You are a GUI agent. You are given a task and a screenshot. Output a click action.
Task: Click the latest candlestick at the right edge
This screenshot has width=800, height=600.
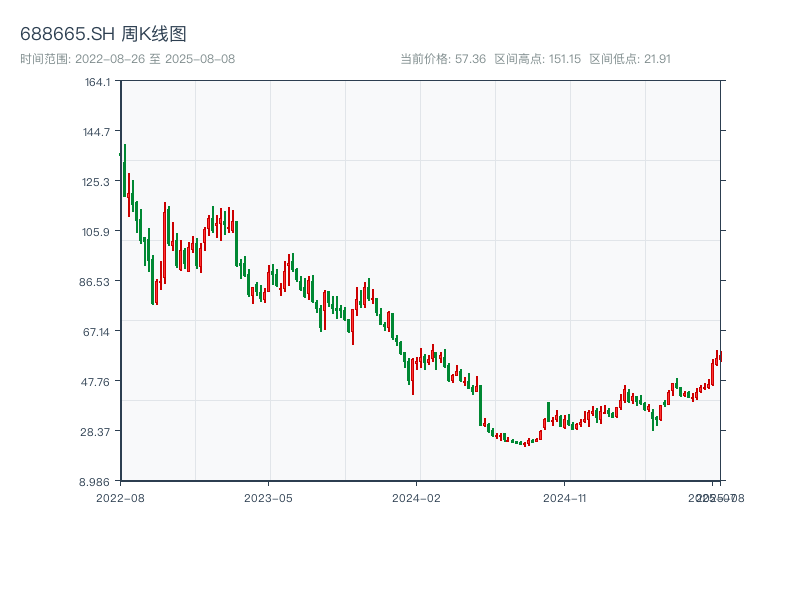click(720, 357)
